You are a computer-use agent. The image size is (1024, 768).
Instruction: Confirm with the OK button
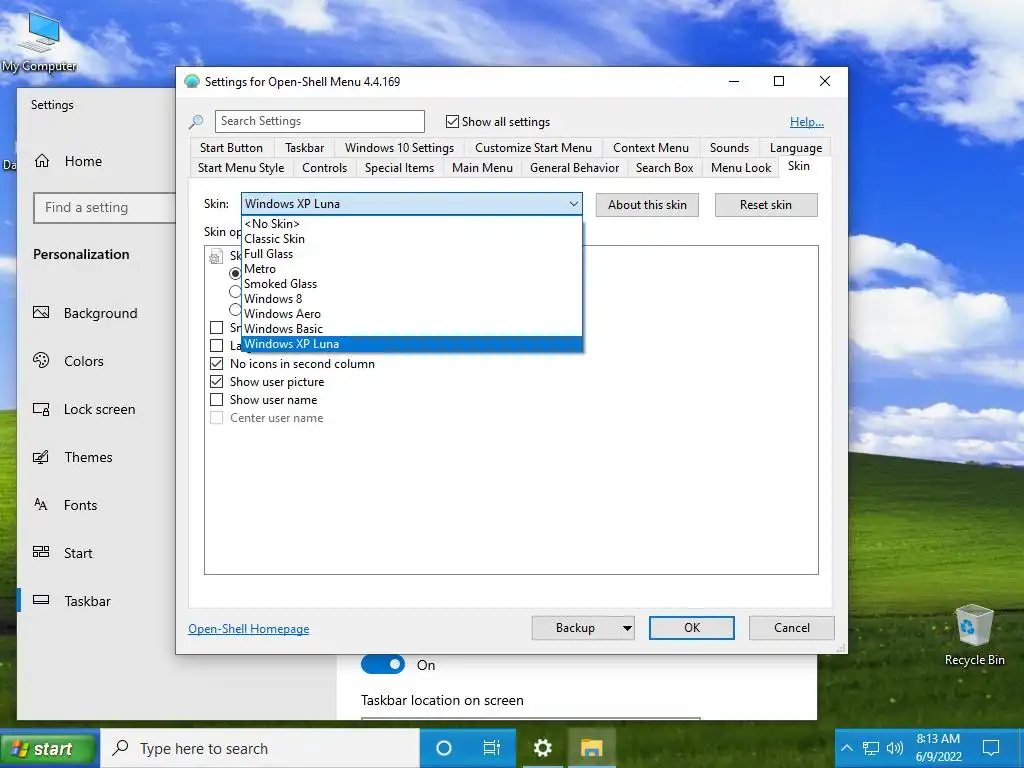click(x=692, y=628)
